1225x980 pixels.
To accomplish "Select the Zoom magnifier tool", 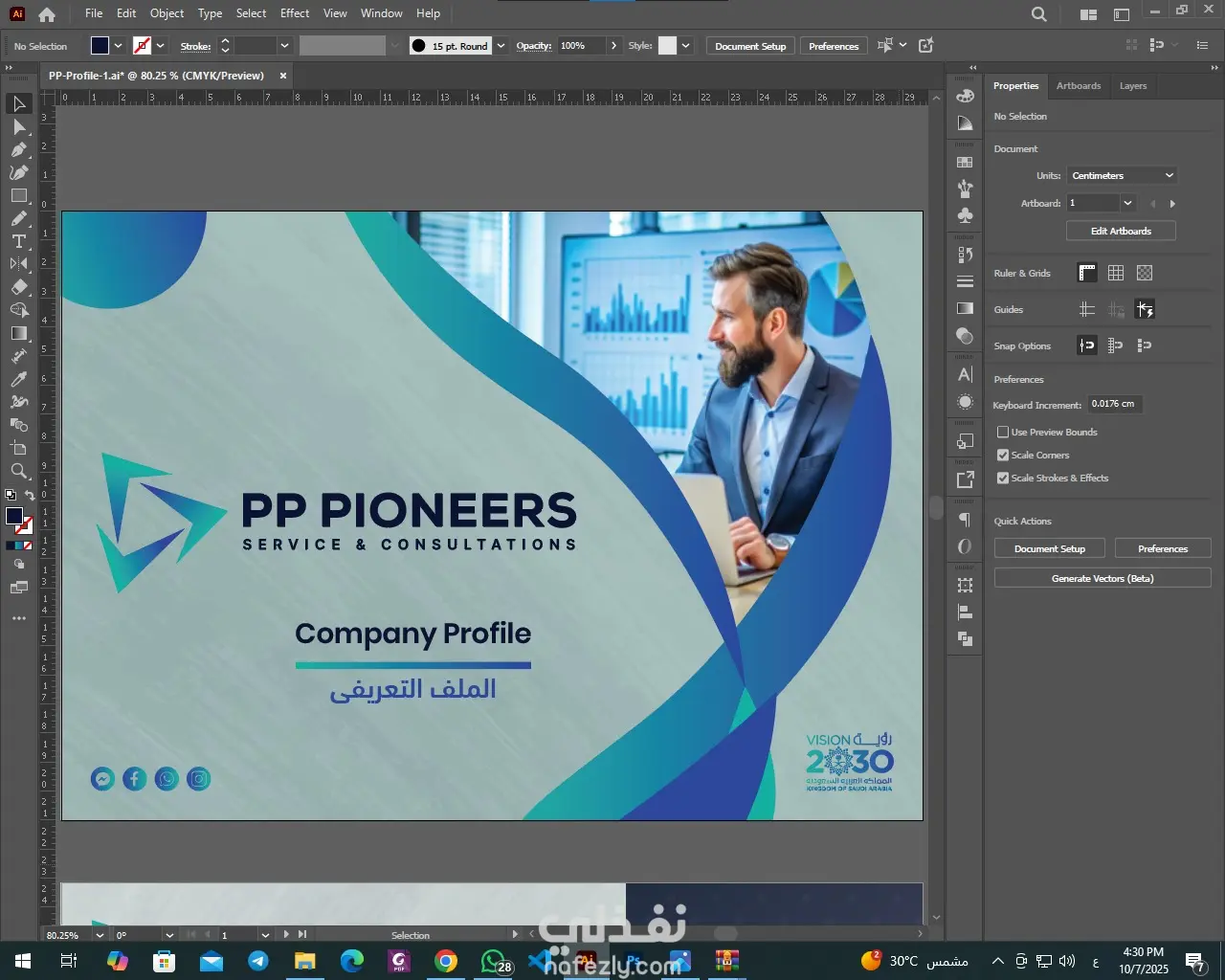I will [19, 471].
